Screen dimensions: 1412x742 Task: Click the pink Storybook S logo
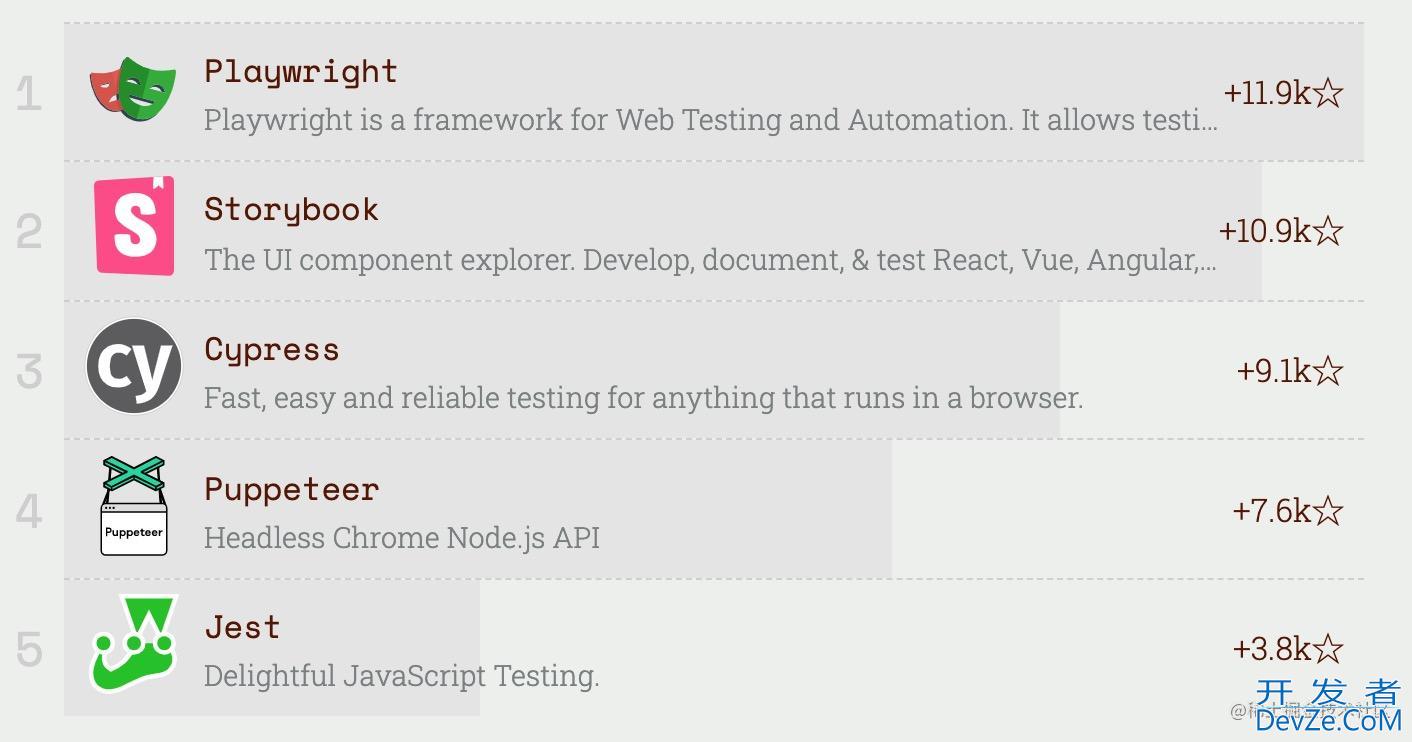pyautogui.click(x=134, y=226)
